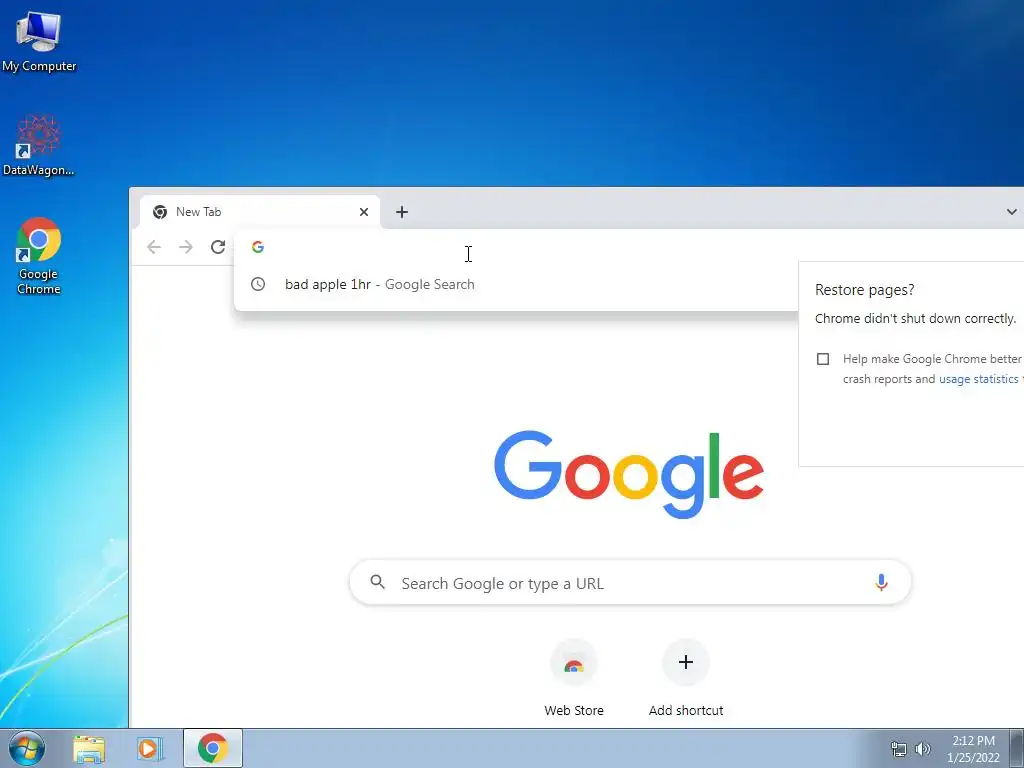
Task: Click the Google logo
Action: tap(629, 474)
